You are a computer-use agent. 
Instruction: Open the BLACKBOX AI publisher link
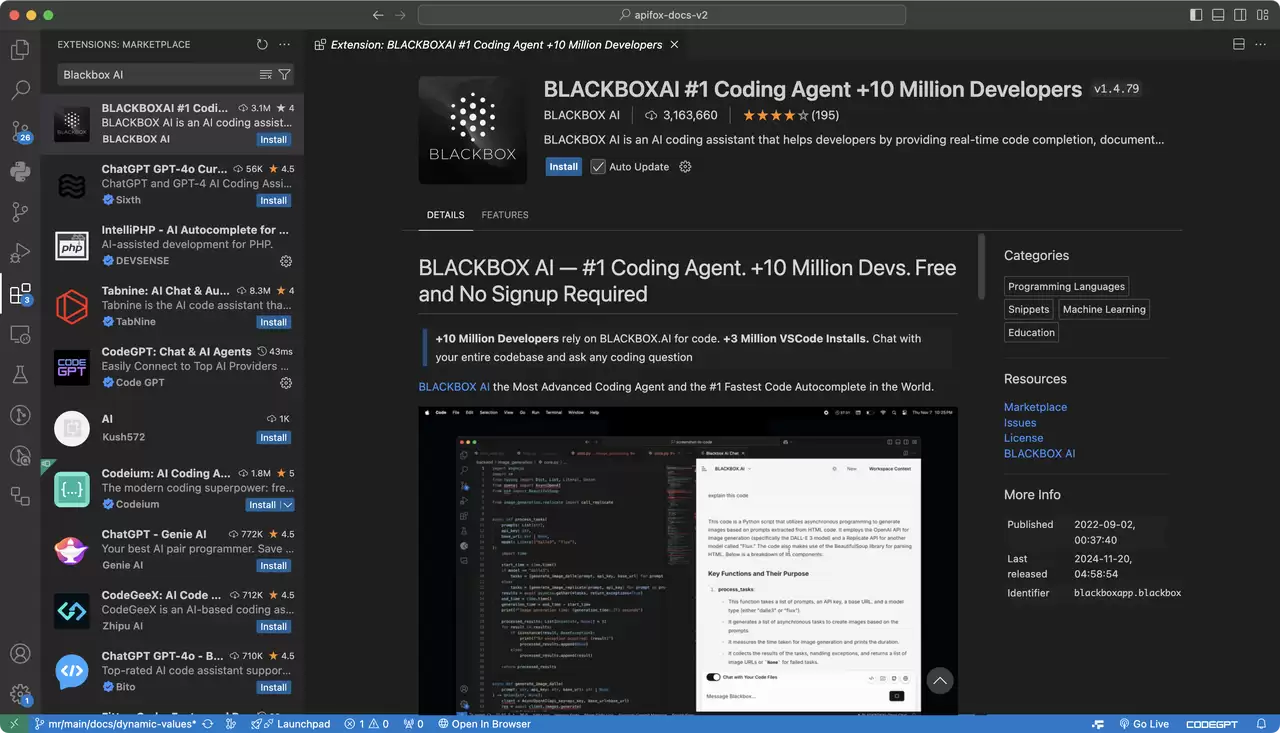pos(582,115)
